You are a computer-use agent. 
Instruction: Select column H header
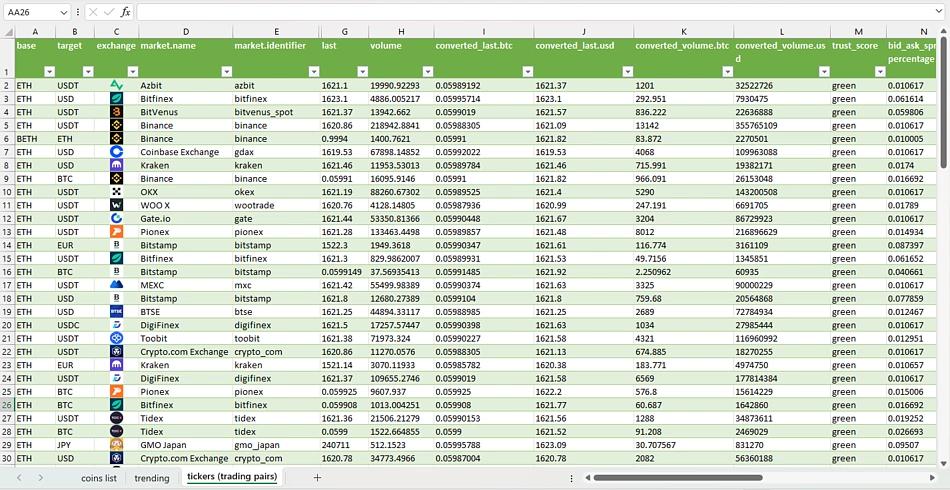(400, 31)
